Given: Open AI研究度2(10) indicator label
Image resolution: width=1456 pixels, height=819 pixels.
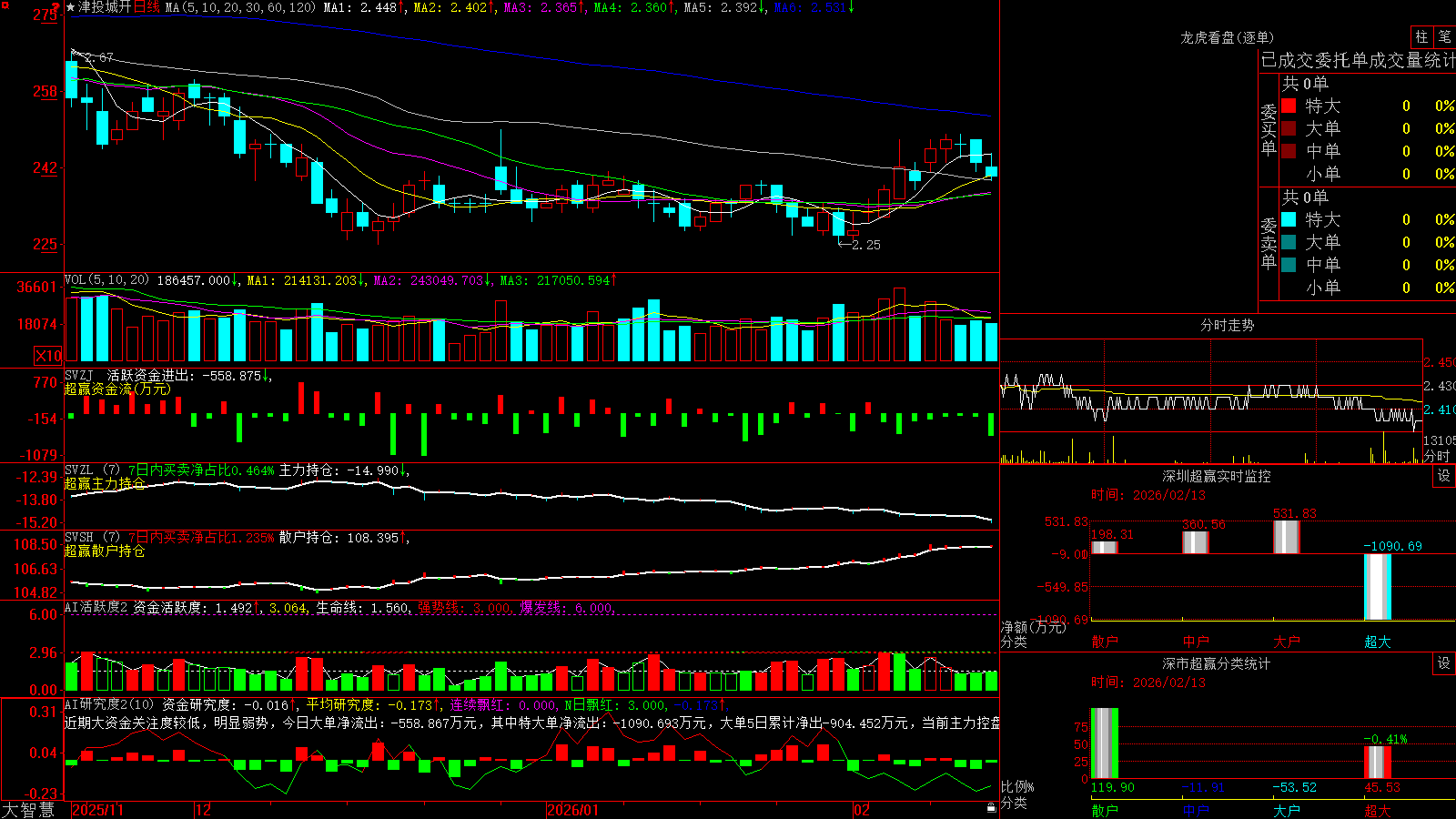Looking at the screenshot, I should pos(110,704).
